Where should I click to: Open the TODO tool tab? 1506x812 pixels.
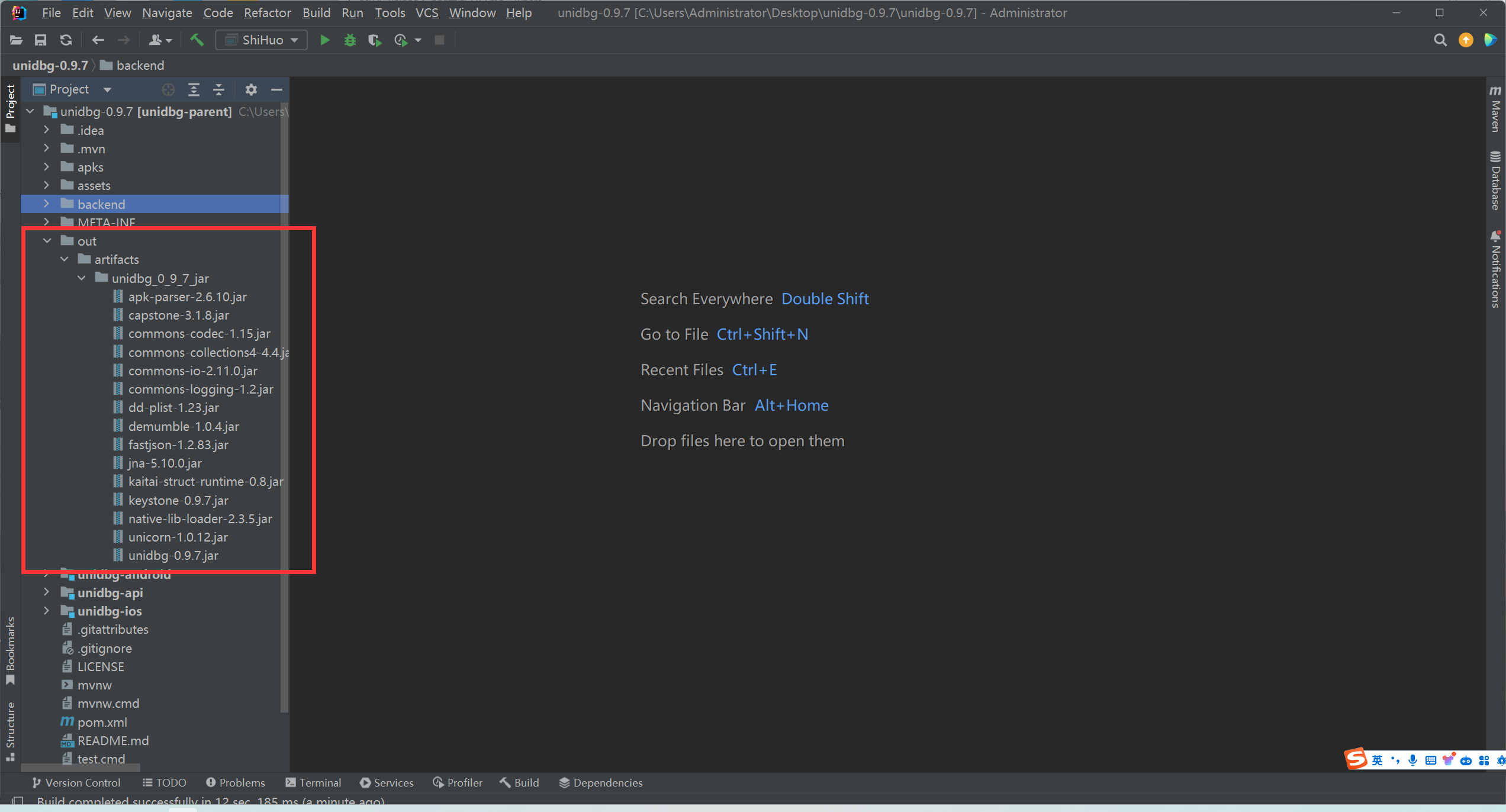[165, 782]
